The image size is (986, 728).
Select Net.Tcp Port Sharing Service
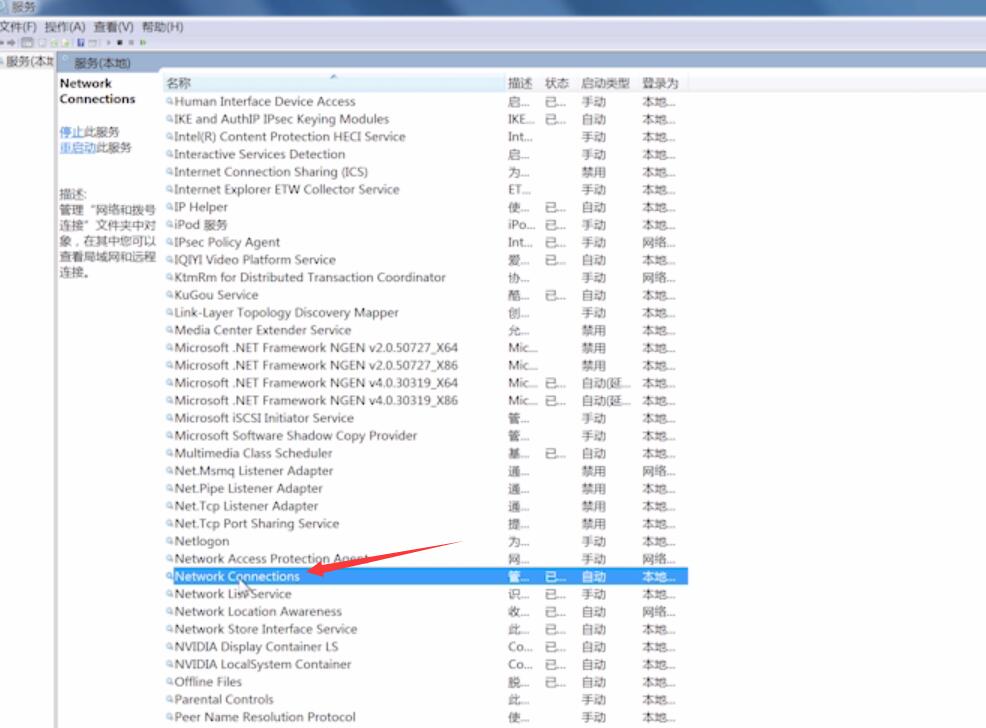[257, 524]
